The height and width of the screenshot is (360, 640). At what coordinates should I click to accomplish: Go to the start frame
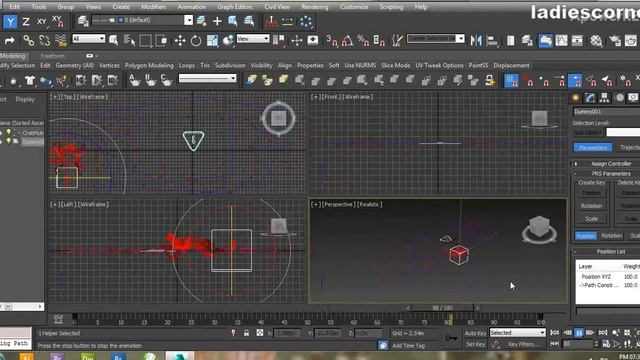[554, 333]
